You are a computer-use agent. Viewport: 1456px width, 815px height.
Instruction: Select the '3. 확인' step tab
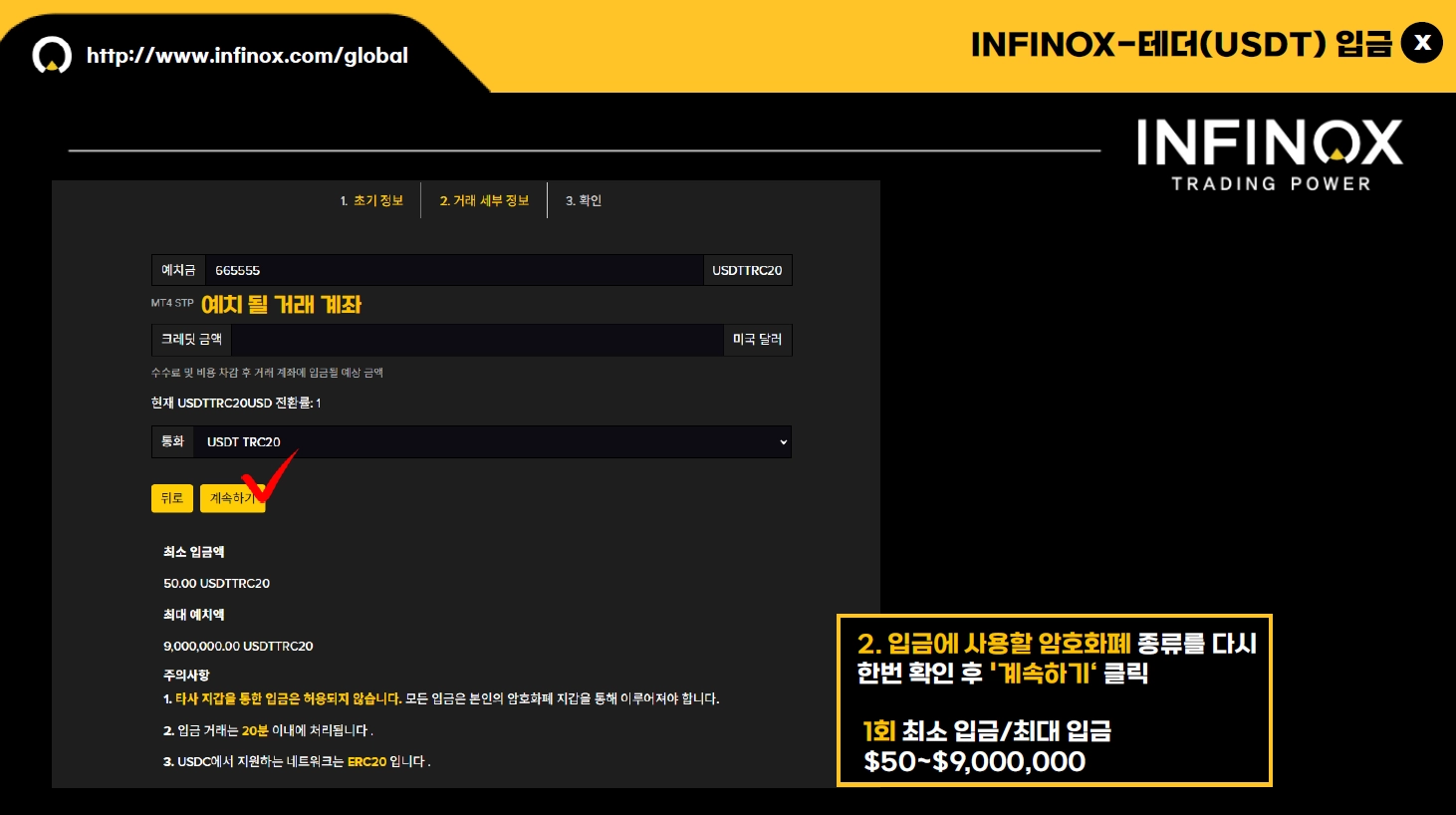pyautogui.click(x=584, y=200)
